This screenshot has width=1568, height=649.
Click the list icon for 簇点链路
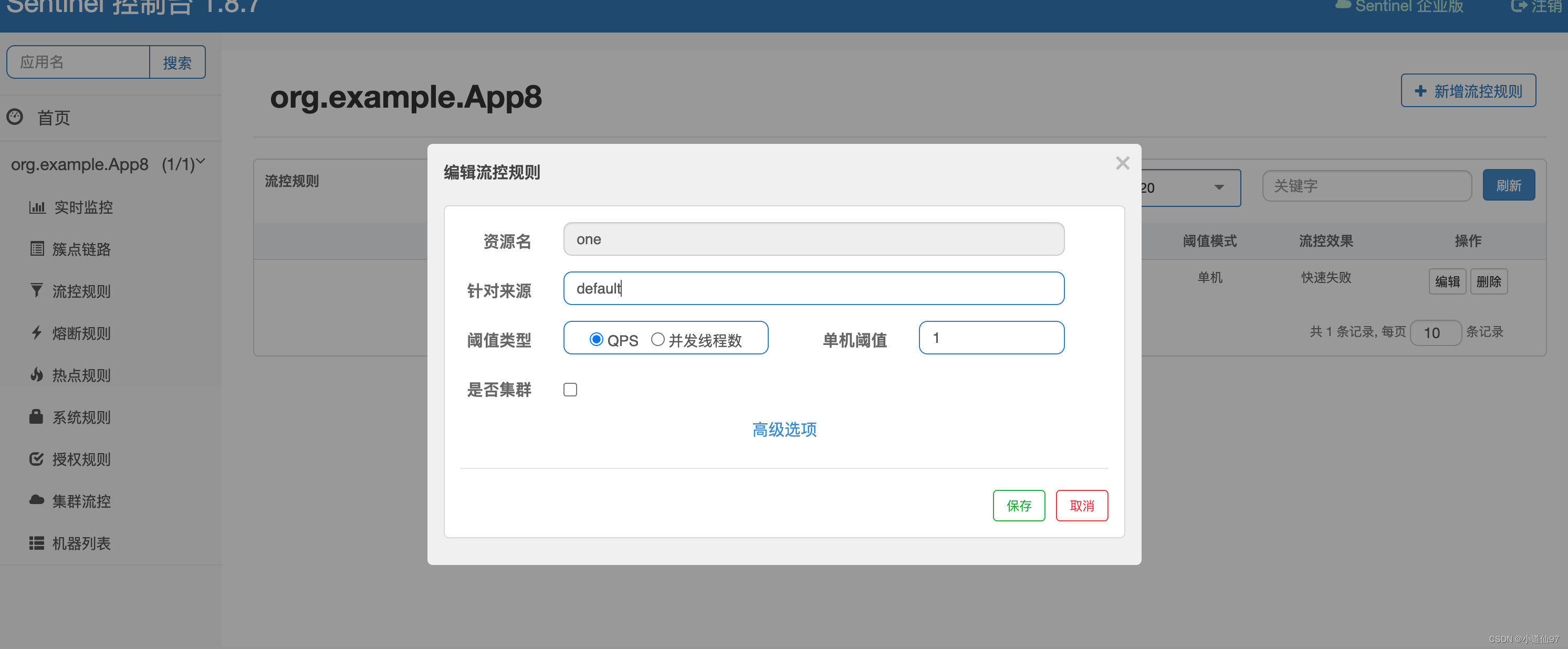37,248
